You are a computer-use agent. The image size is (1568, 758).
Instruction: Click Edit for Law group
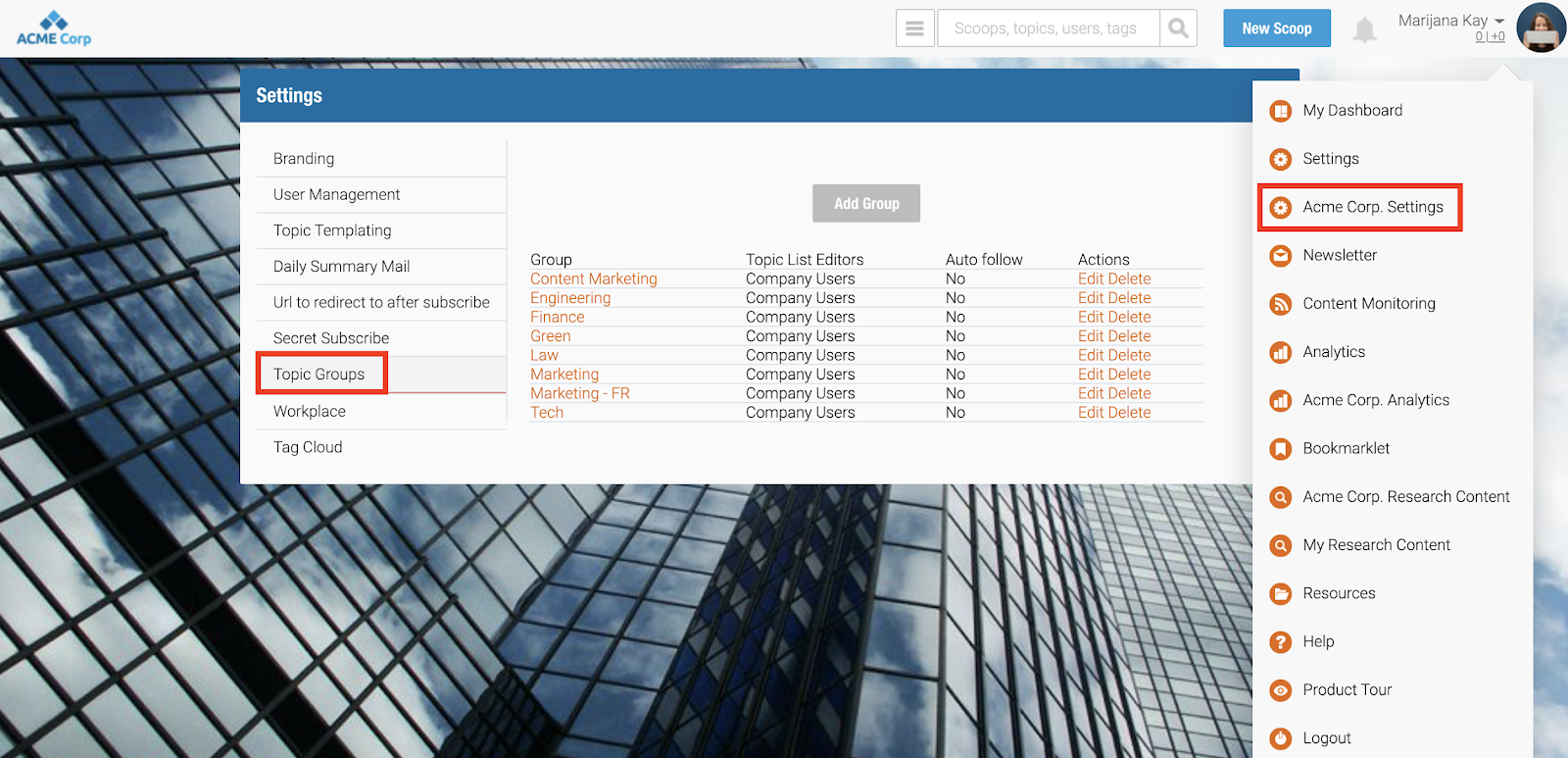coord(1091,356)
